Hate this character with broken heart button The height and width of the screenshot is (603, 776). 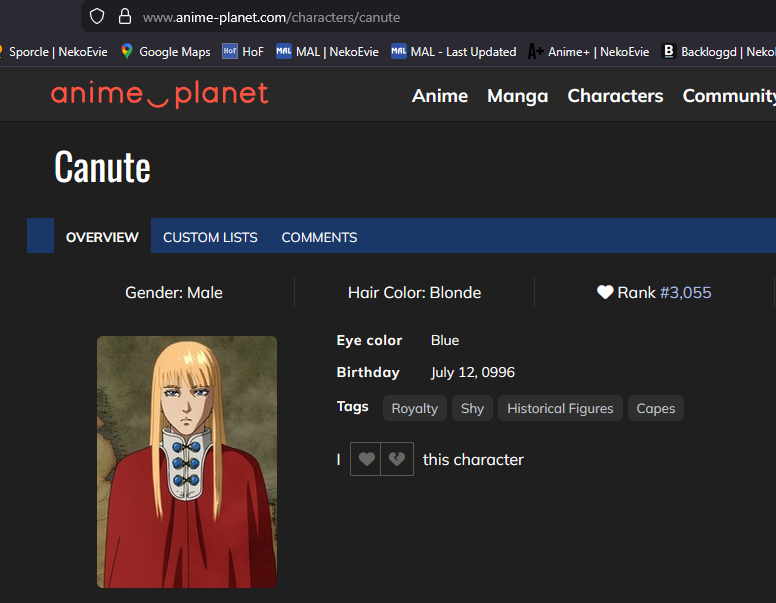(x=397, y=459)
